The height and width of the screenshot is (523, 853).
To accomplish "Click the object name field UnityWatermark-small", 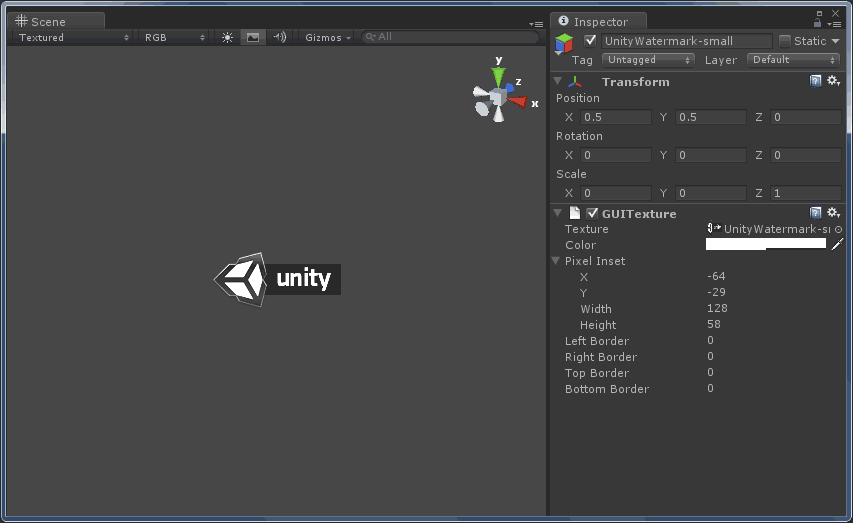I will [687, 41].
